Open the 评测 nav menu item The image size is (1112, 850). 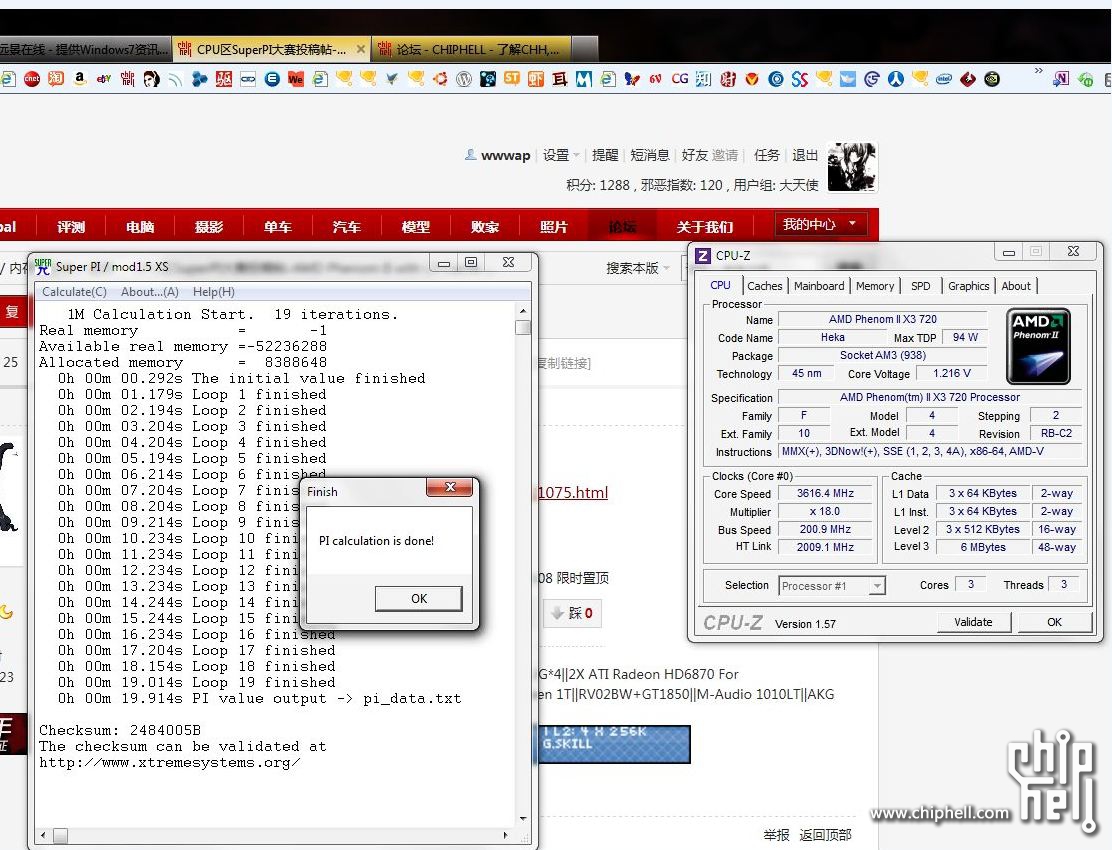(x=71, y=227)
